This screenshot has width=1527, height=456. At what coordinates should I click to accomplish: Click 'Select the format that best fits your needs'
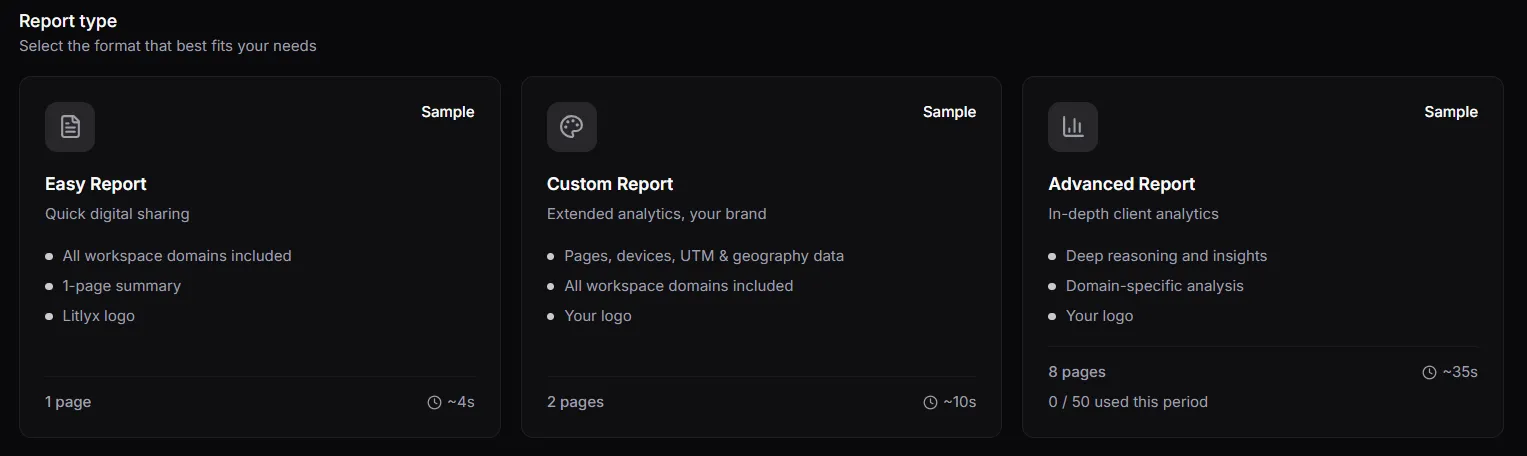pos(168,46)
